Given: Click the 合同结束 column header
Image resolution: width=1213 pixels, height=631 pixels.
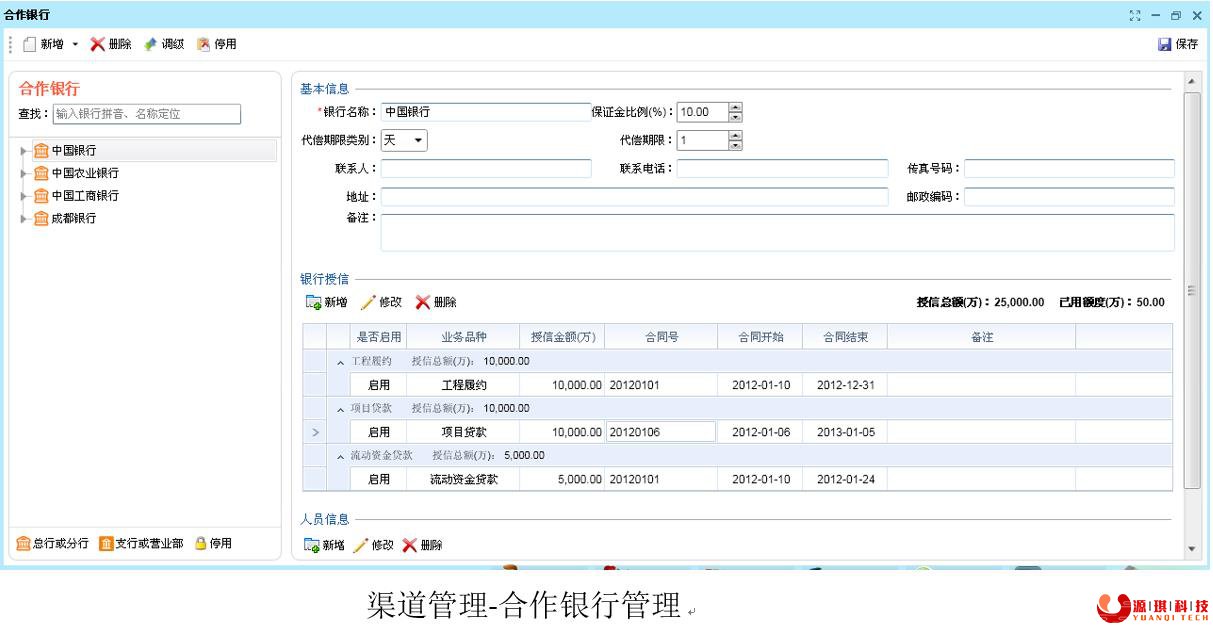Looking at the screenshot, I should click(x=846, y=338).
